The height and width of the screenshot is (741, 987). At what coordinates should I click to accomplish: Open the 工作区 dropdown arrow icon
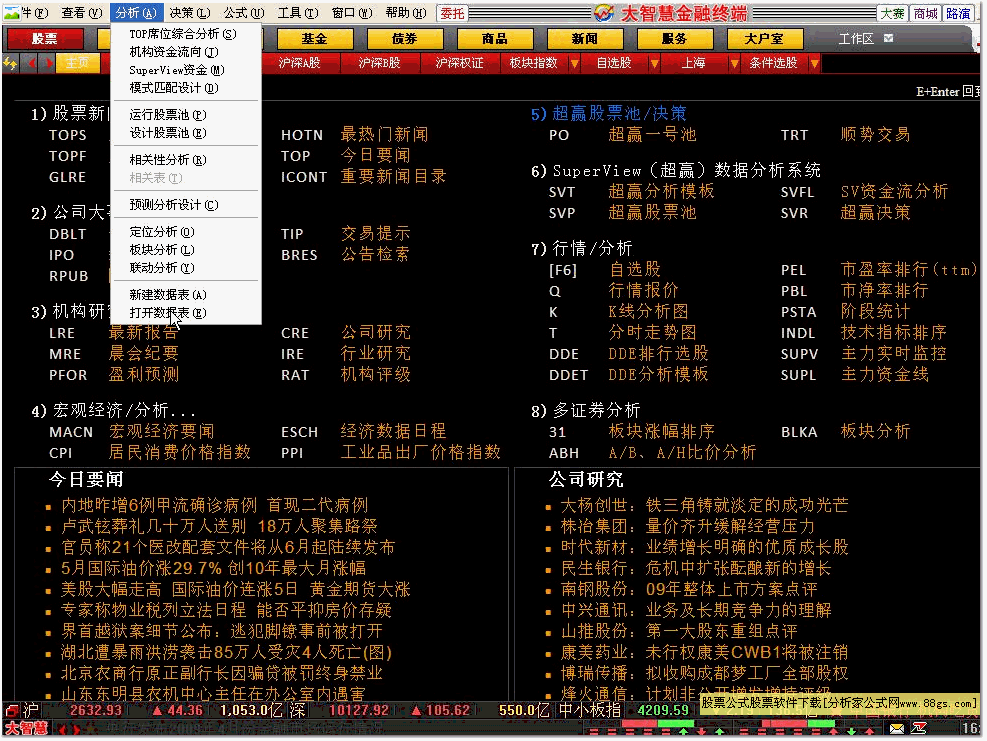pyautogui.click(x=888, y=38)
